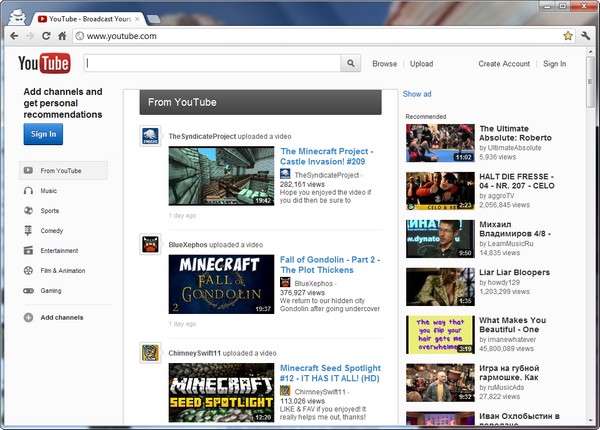Viewport: 600px width, 430px height.
Task: Open the Entertainment category
Action: (59, 251)
